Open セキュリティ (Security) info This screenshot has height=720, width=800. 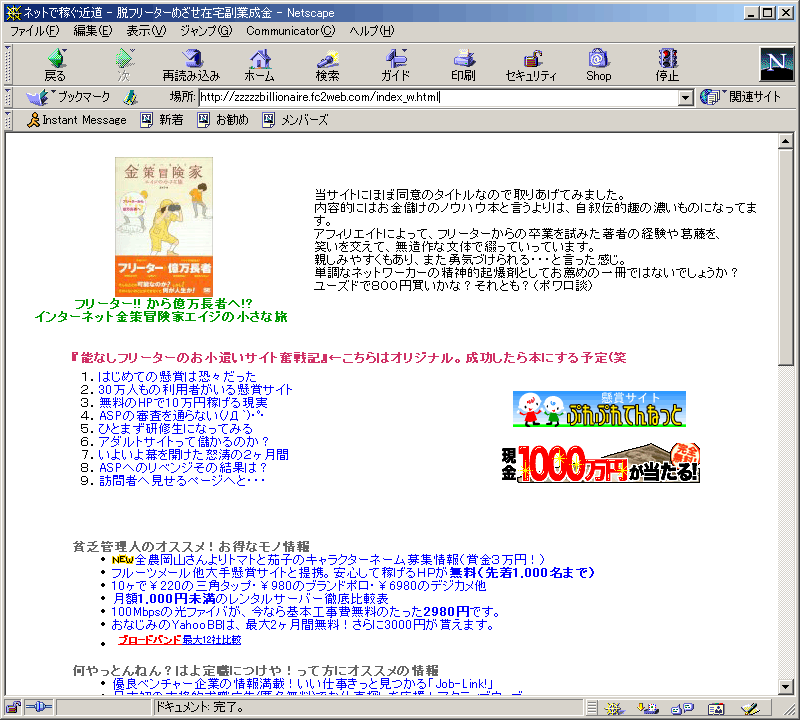(x=531, y=64)
